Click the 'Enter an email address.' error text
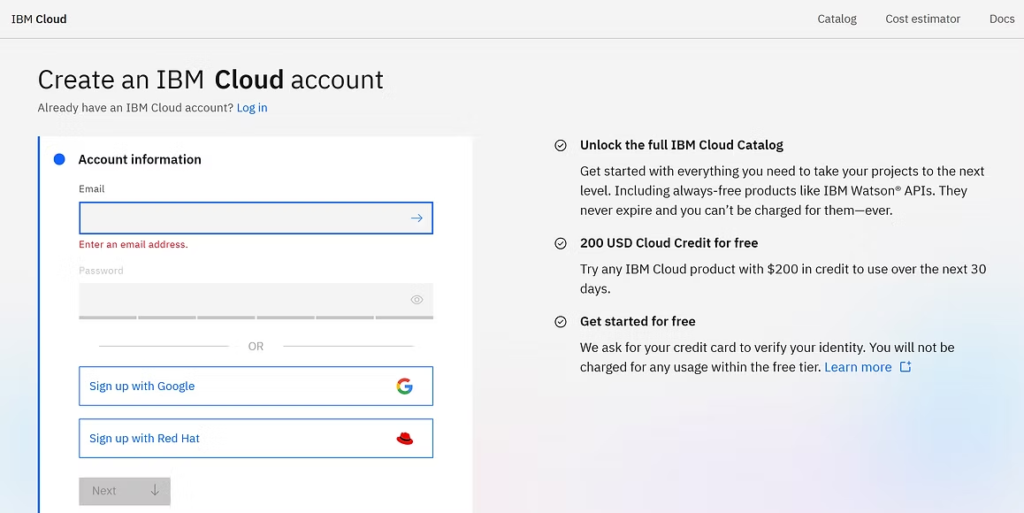This screenshot has height=513, width=1024. 133,245
